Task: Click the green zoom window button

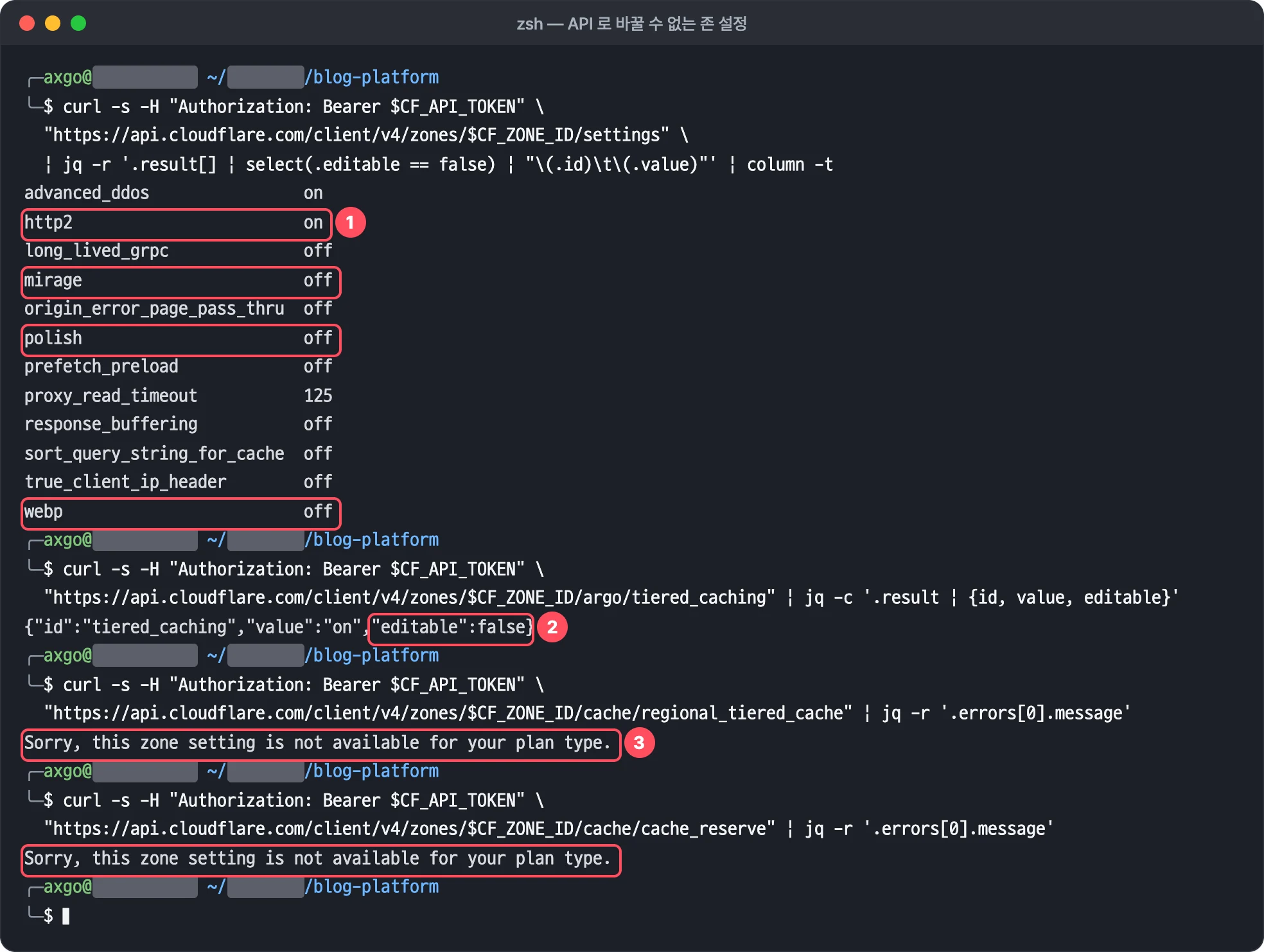Action: (78, 24)
